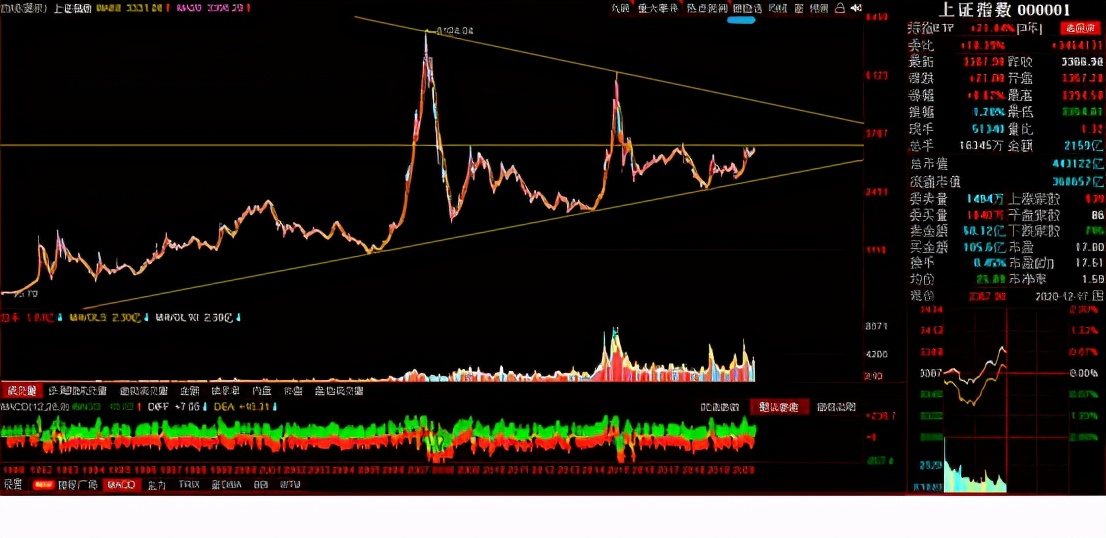Switch to the MACD indicator tab
The width and height of the screenshot is (1106, 538).
click(x=121, y=485)
